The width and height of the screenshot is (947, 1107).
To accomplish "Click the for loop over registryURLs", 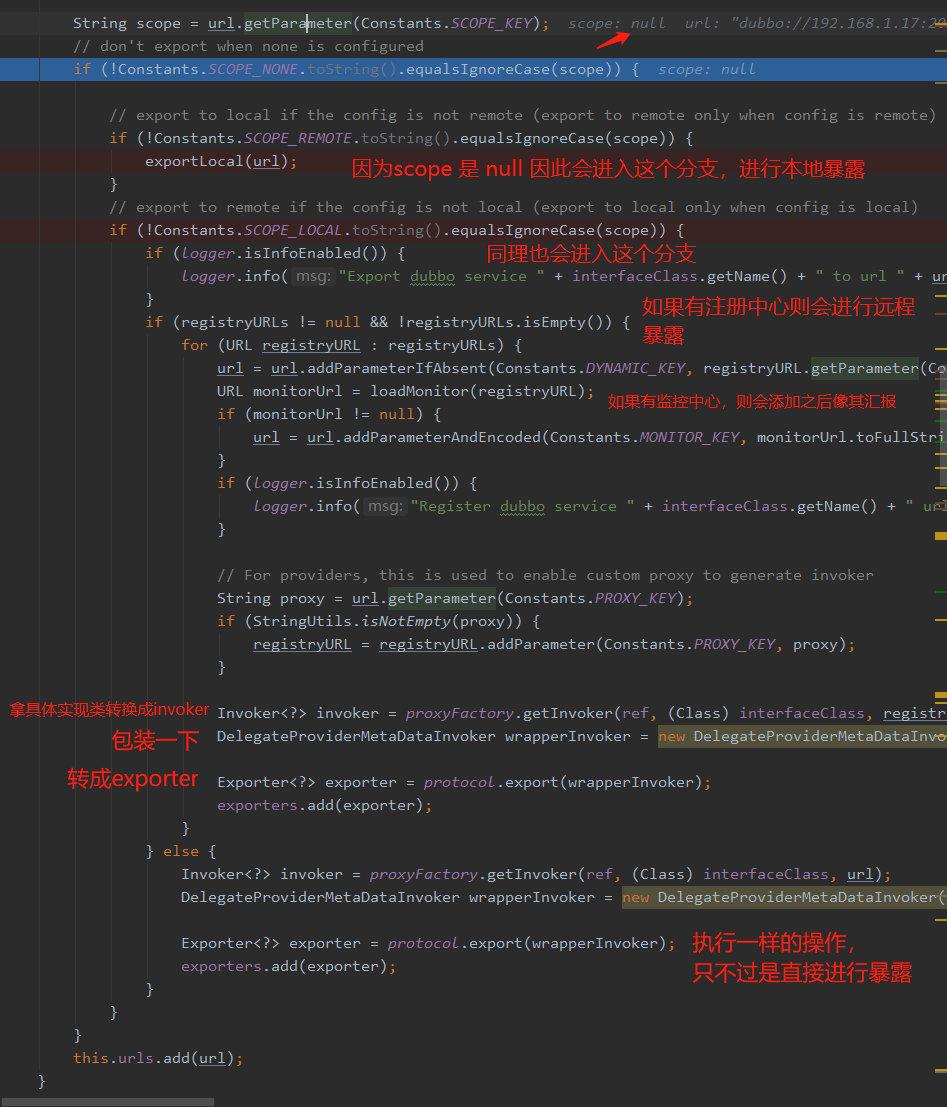I will click(352, 345).
